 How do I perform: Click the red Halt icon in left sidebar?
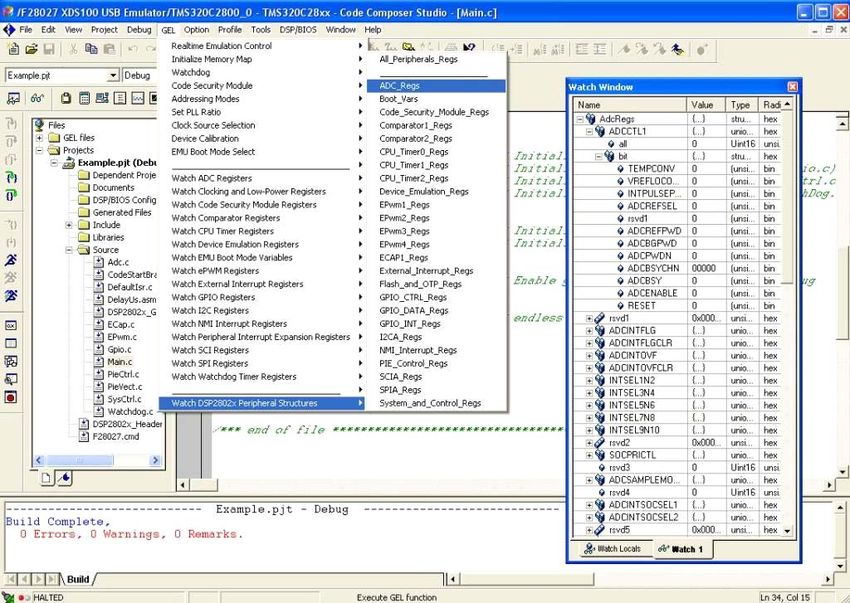tap(11, 397)
